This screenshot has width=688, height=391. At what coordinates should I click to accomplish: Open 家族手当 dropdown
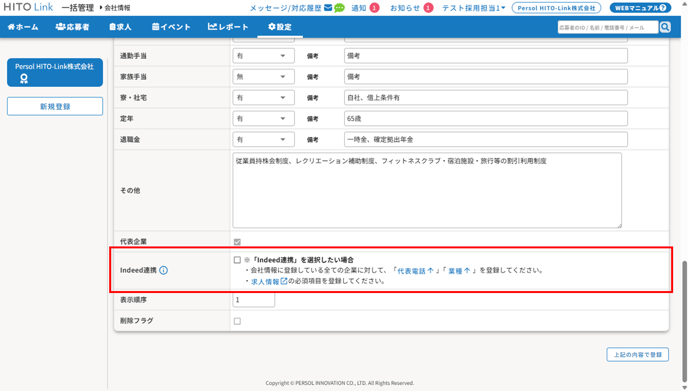click(263, 77)
